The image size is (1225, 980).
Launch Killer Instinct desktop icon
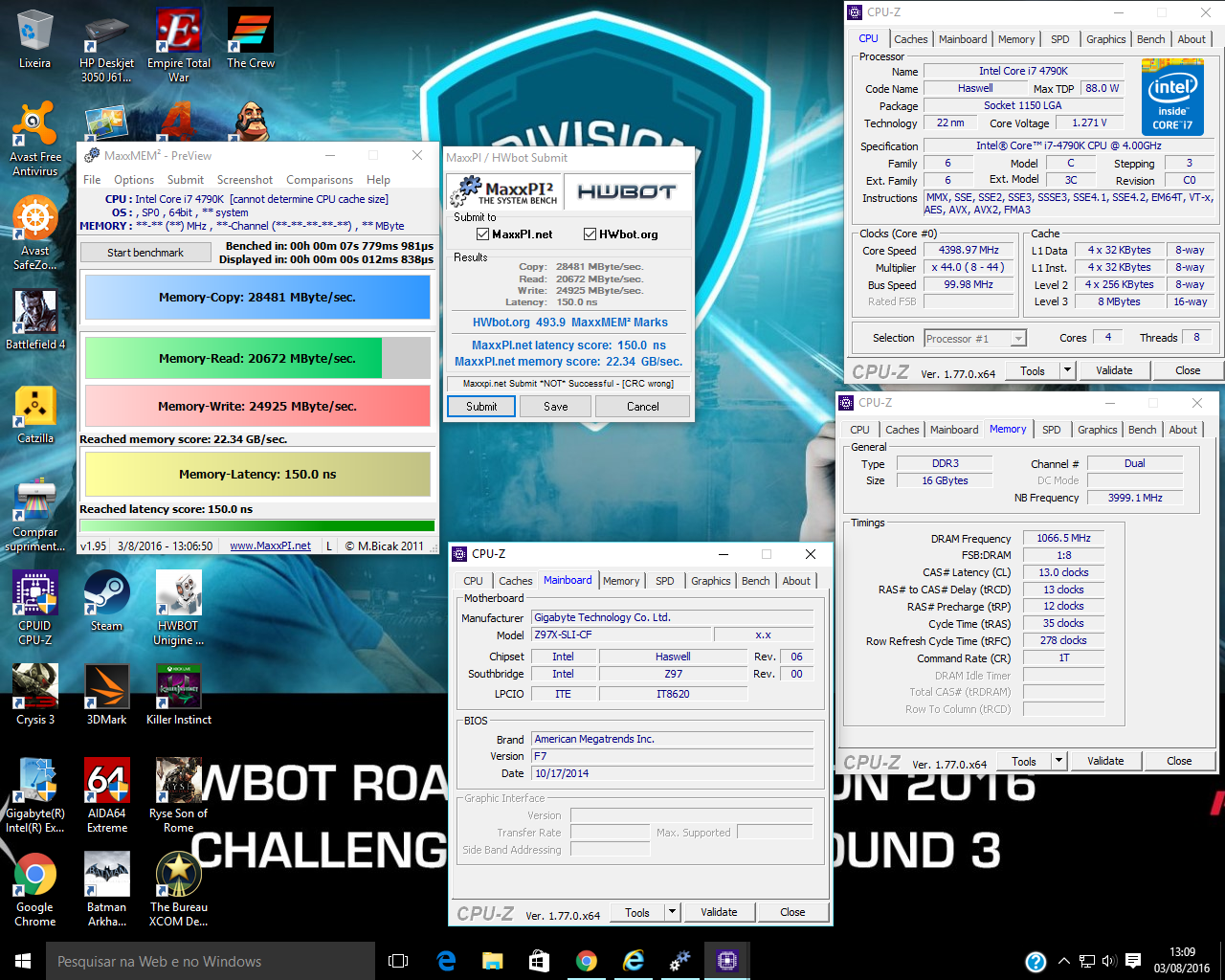coord(179,695)
